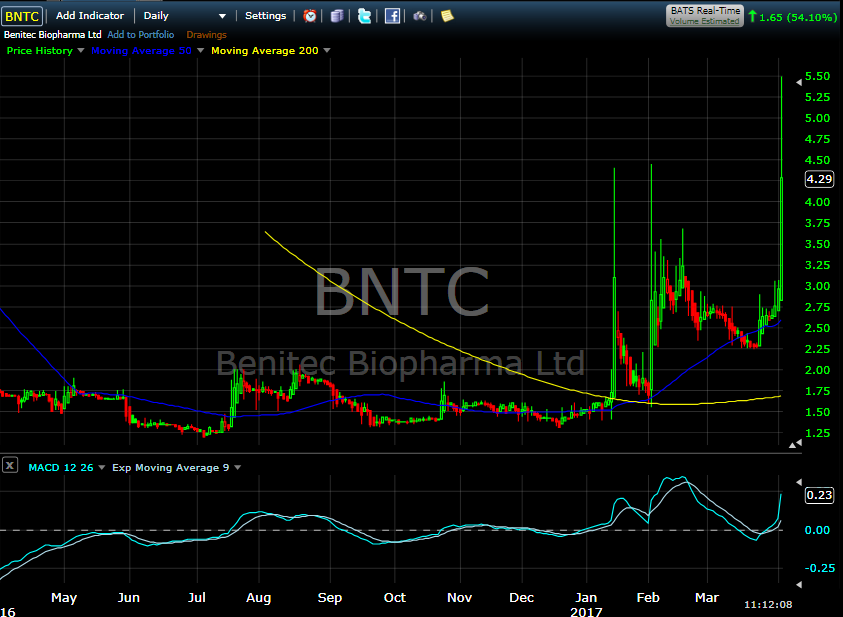Viewport: 843px width, 617px height.
Task: Share chart via the Twitter icon
Action: pyautogui.click(x=365, y=16)
